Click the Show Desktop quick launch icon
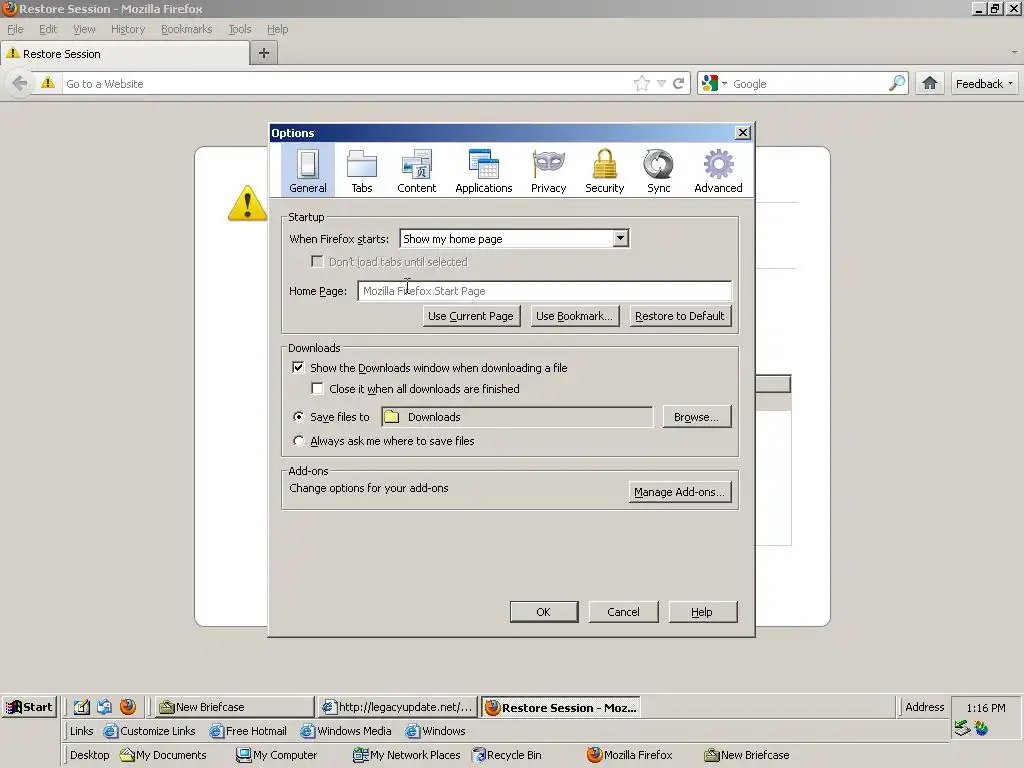The image size is (1024, 768). tap(82, 707)
